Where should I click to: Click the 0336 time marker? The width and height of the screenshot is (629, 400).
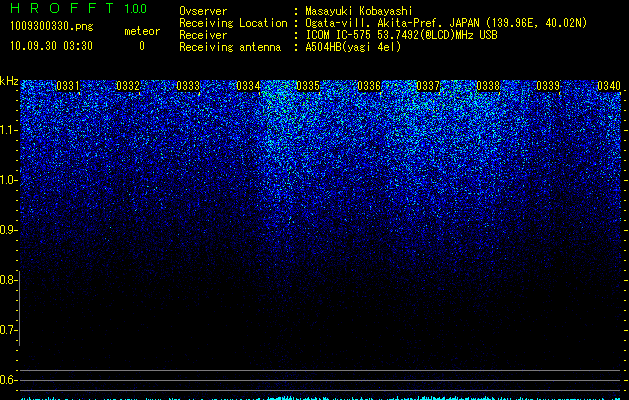click(369, 86)
